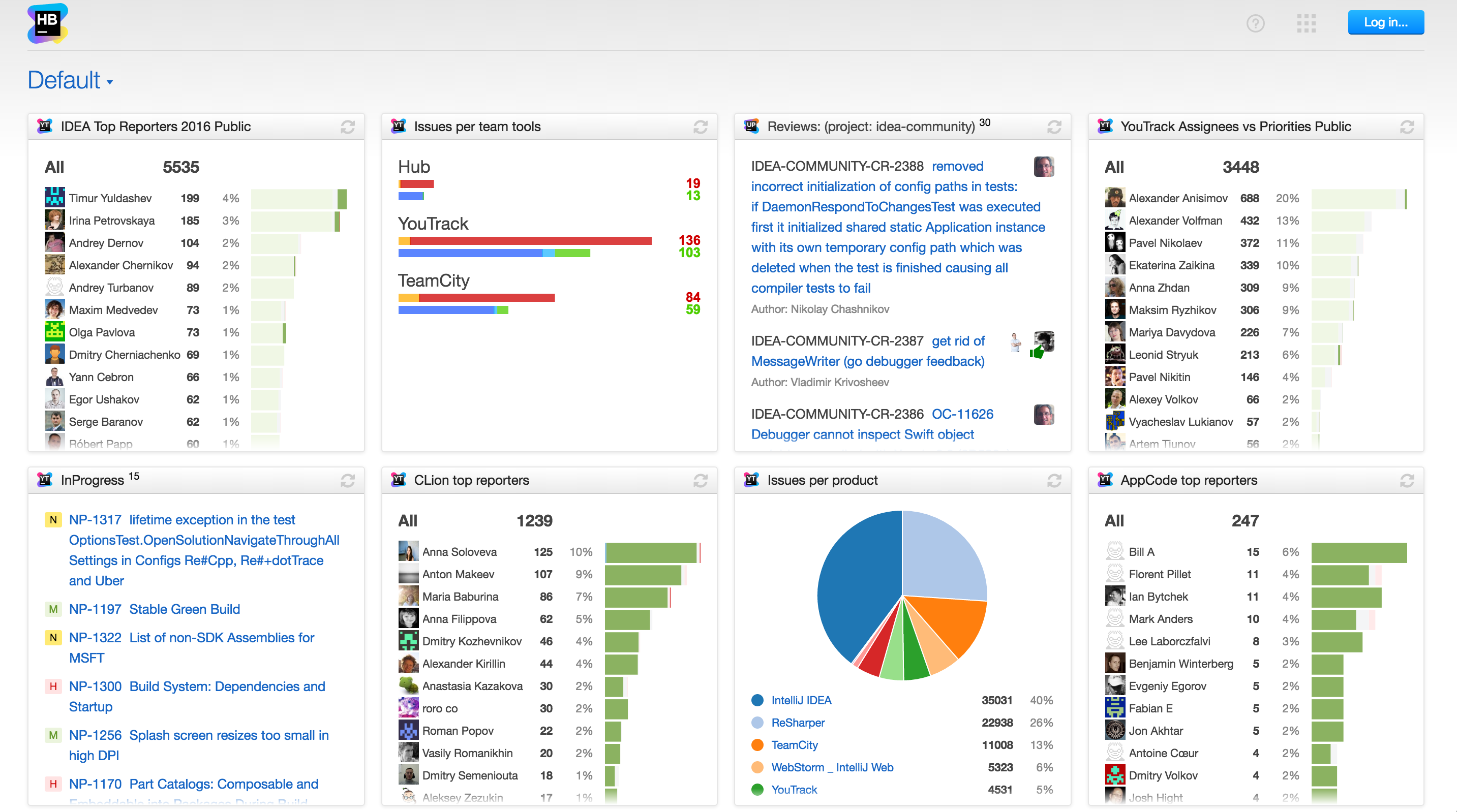The image size is (1457, 812).
Task: Click Maria Baburina's avatar in CLion reporters
Action: tap(408, 596)
